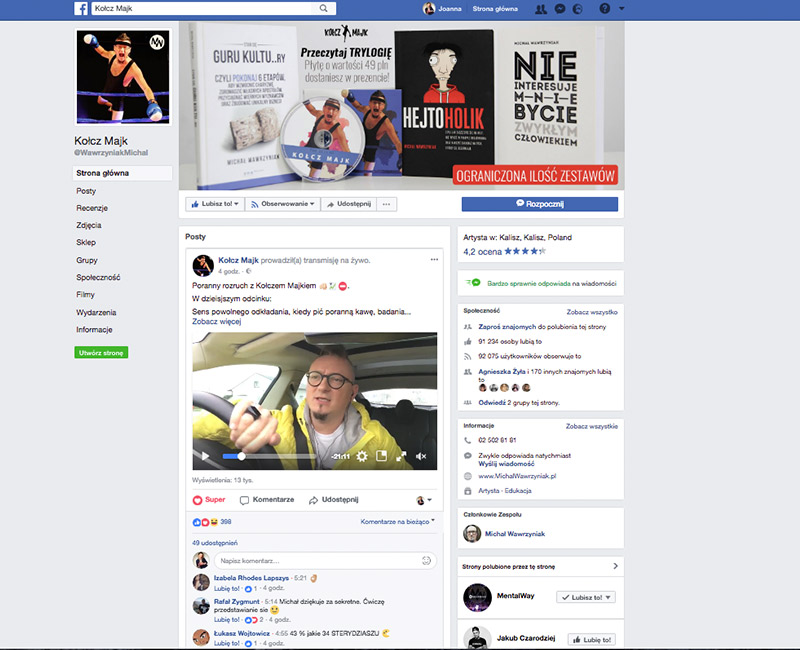The height and width of the screenshot is (650, 800).
Task: Open Michał Wawrzyniak team member
Action: pos(515,534)
